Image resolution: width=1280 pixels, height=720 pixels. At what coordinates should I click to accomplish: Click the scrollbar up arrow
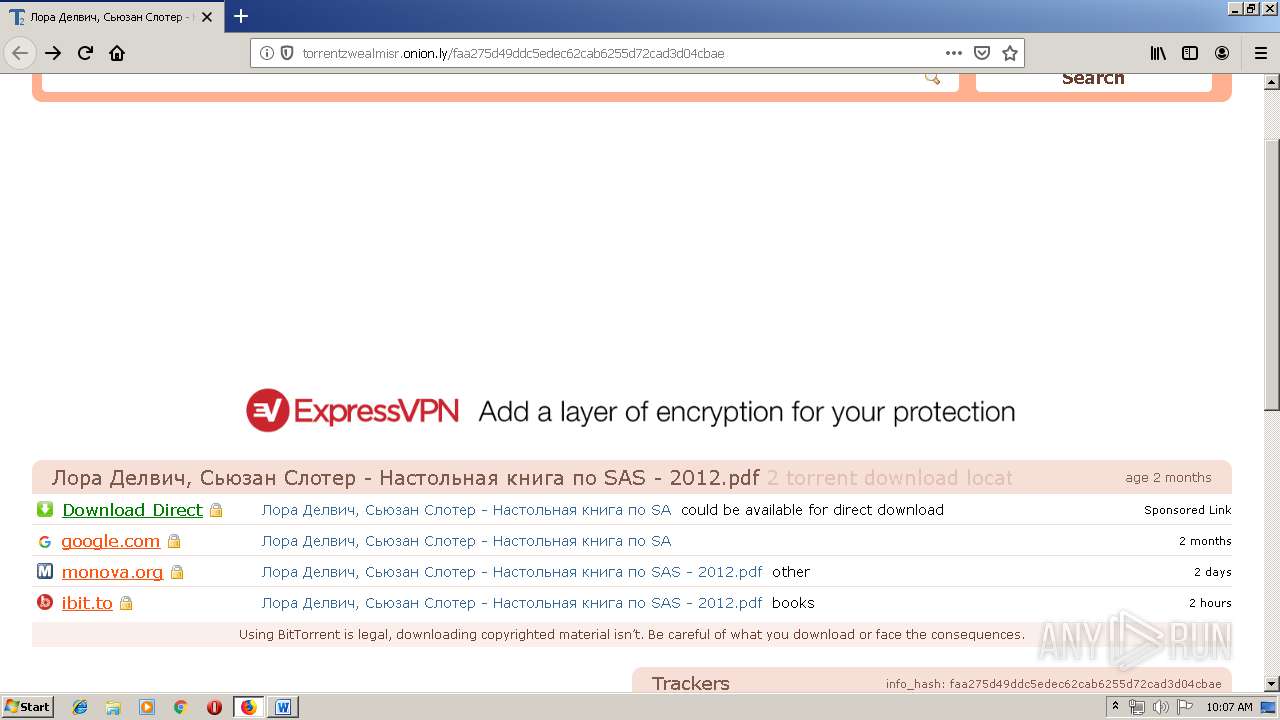[1271, 81]
